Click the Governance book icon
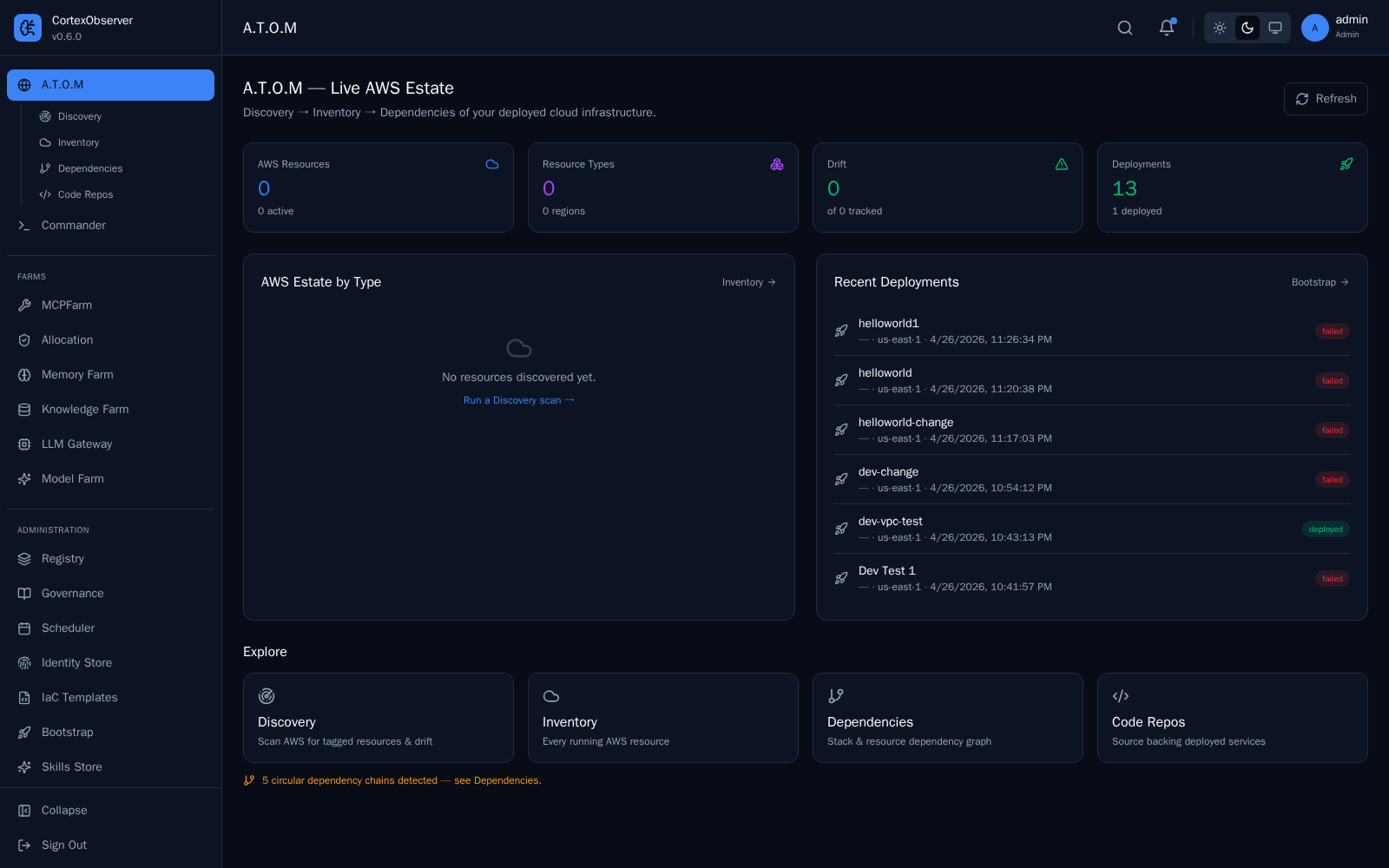 pos(24,594)
